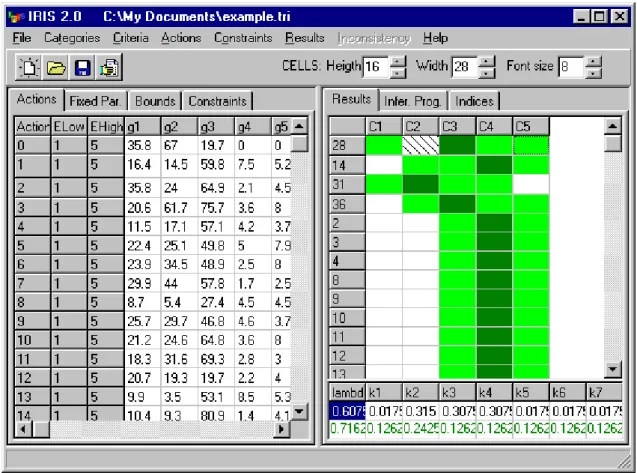This screenshot has height=473, width=637.
Task: Click the copy results toolbar icon
Action: 109,67
